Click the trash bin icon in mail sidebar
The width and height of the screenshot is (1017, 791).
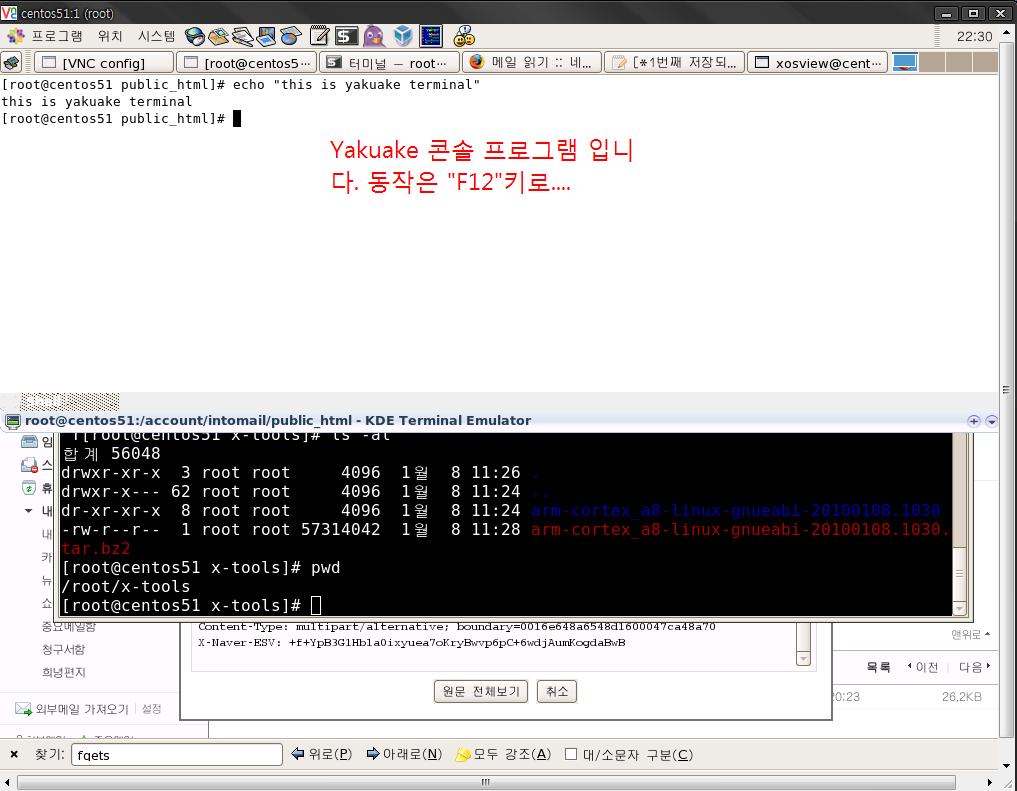[29, 488]
